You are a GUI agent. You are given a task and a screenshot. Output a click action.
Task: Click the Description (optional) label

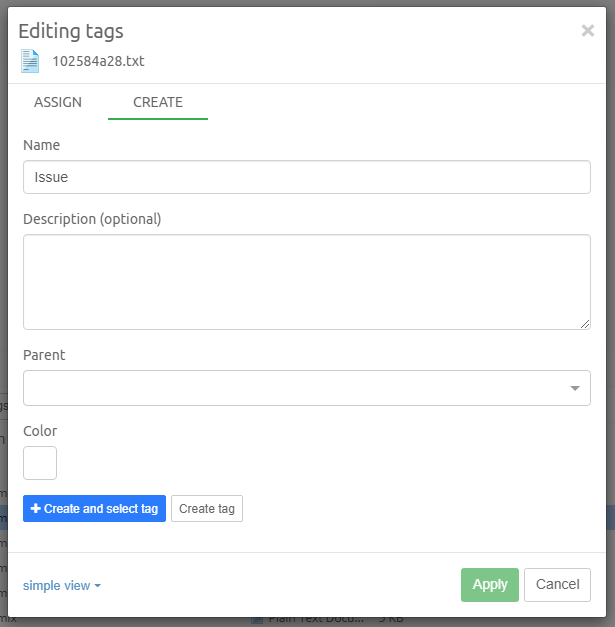point(92,219)
